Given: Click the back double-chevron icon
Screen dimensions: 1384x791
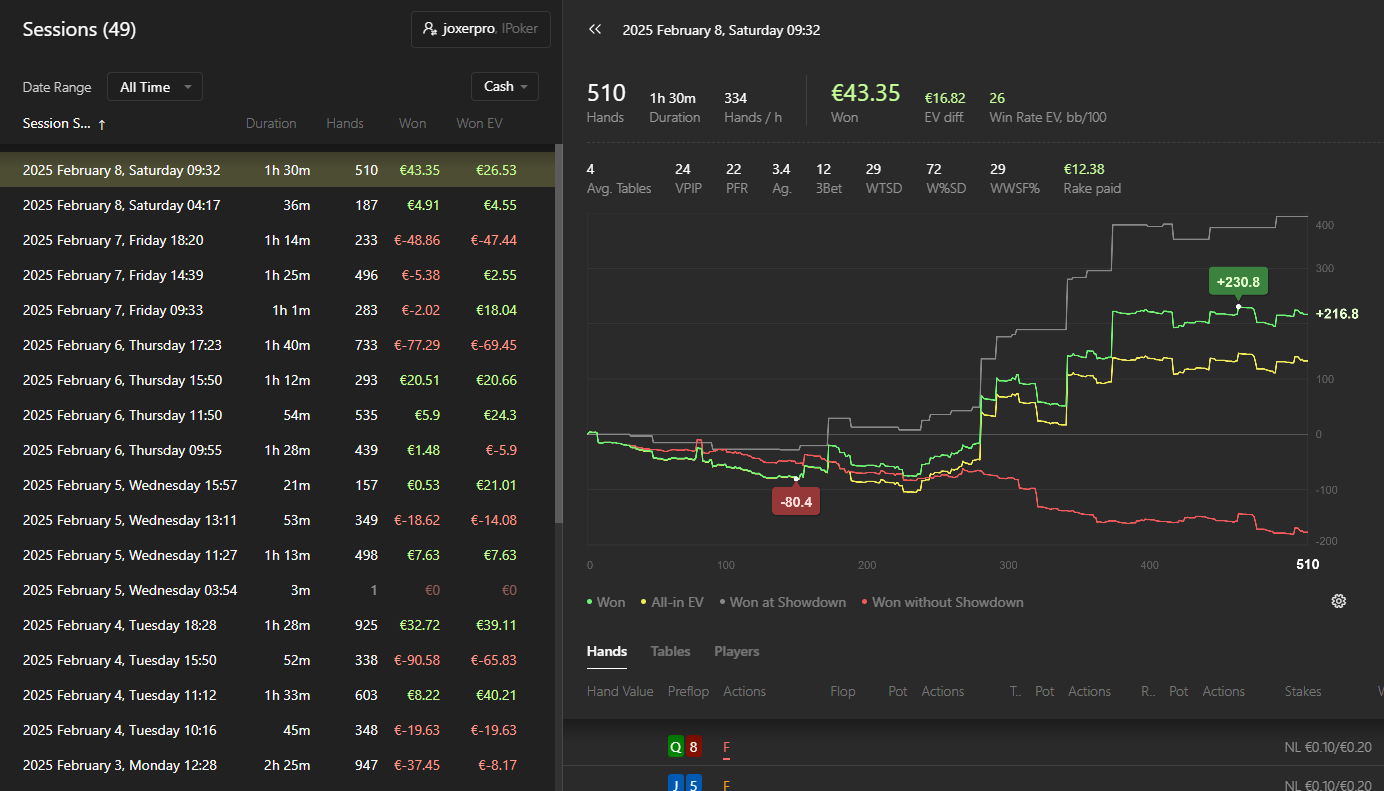Looking at the screenshot, I should [595, 30].
